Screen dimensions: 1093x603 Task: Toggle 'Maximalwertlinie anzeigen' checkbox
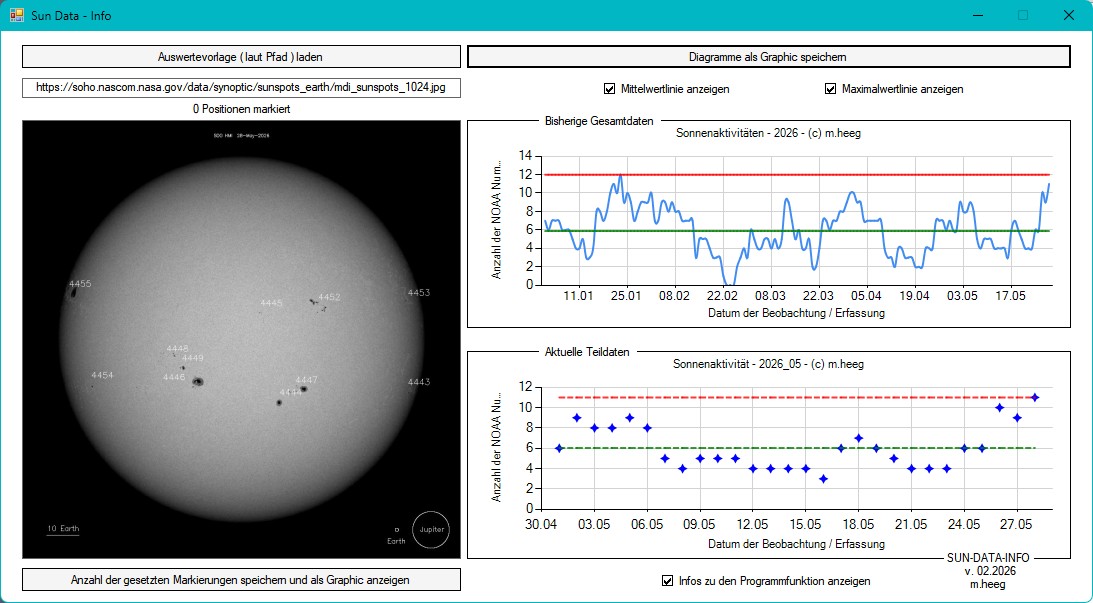coord(830,89)
